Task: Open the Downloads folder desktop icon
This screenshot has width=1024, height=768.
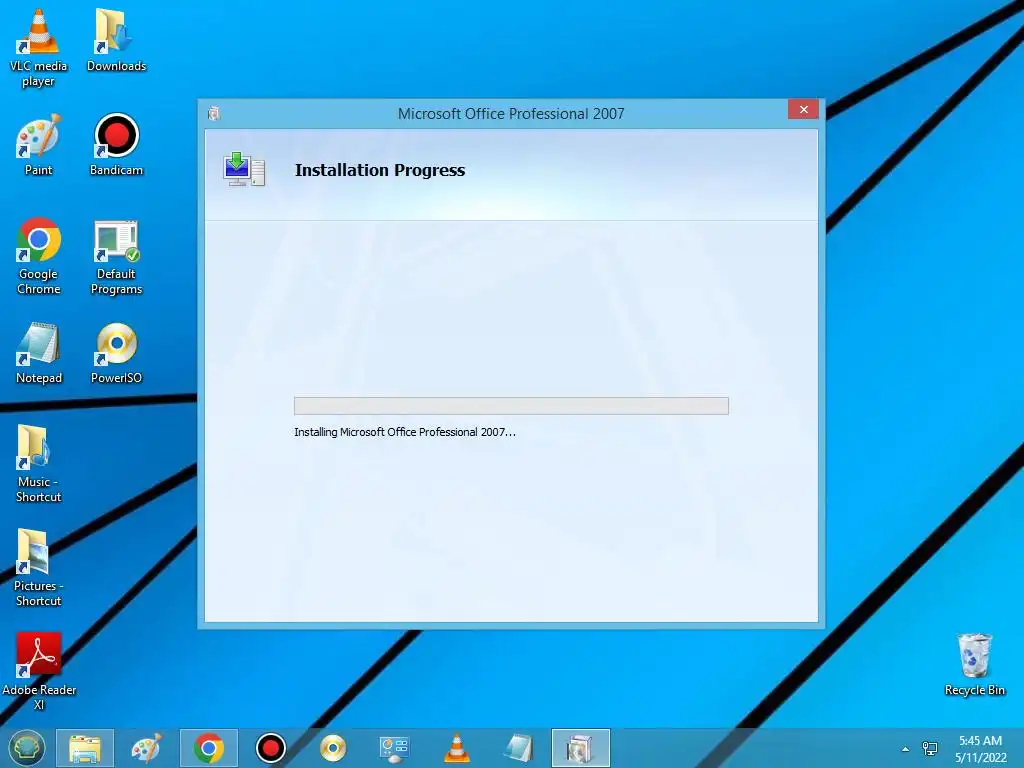Action: click(x=116, y=40)
